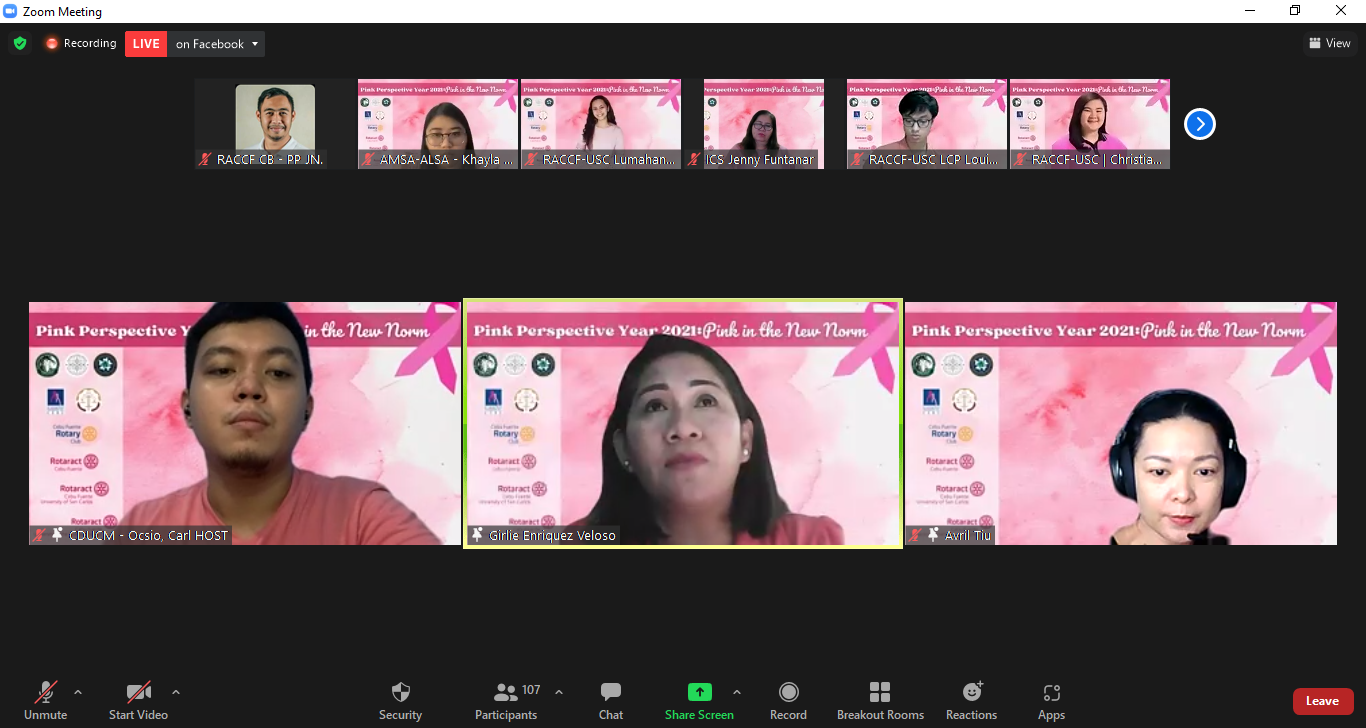Select the RACCF-USC LCP Loui video thumbnail

pos(927,124)
